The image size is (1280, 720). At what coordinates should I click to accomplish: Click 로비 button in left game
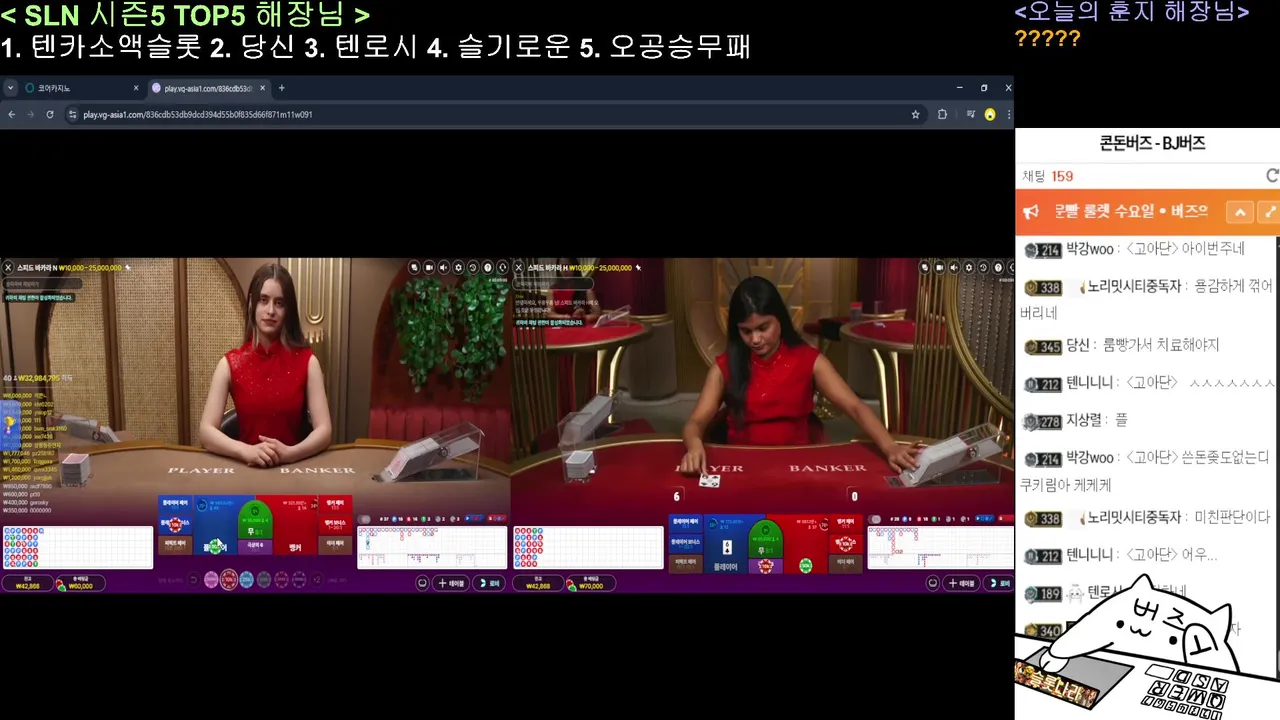pyautogui.click(x=489, y=583)
